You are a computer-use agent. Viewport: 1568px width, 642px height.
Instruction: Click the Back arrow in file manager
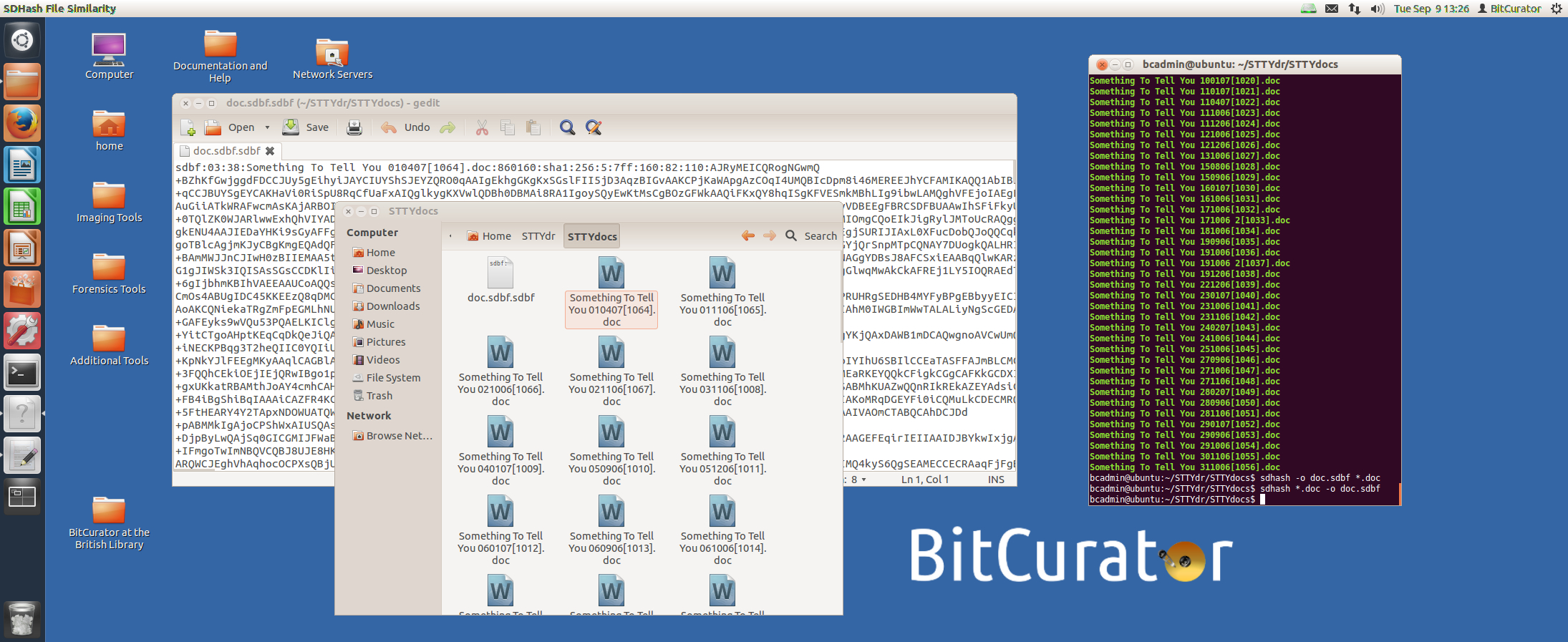[748, 235]
